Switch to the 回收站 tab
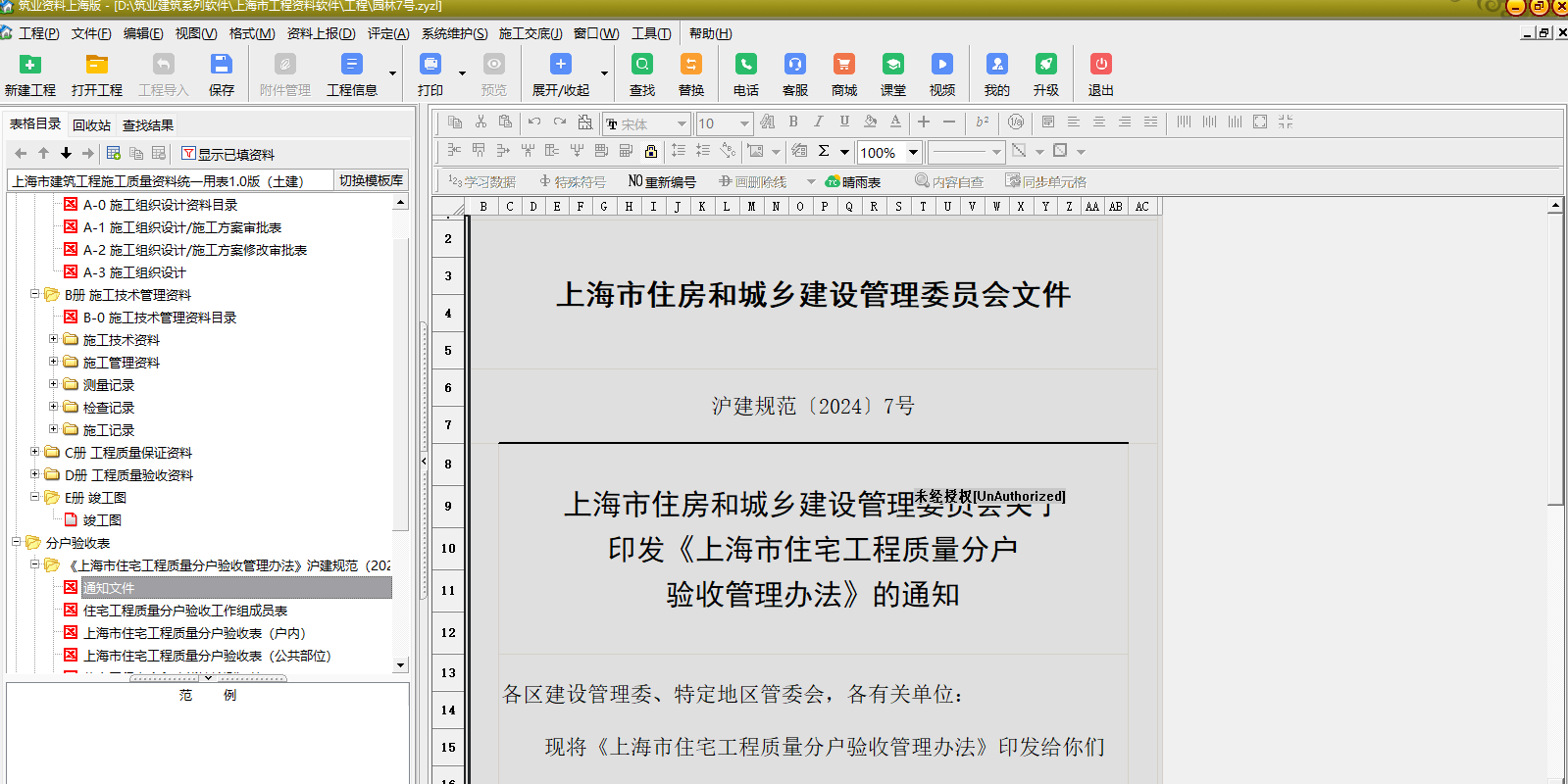Image resolution: width=1568 pixels, height=784 pixels. point(91,125)
